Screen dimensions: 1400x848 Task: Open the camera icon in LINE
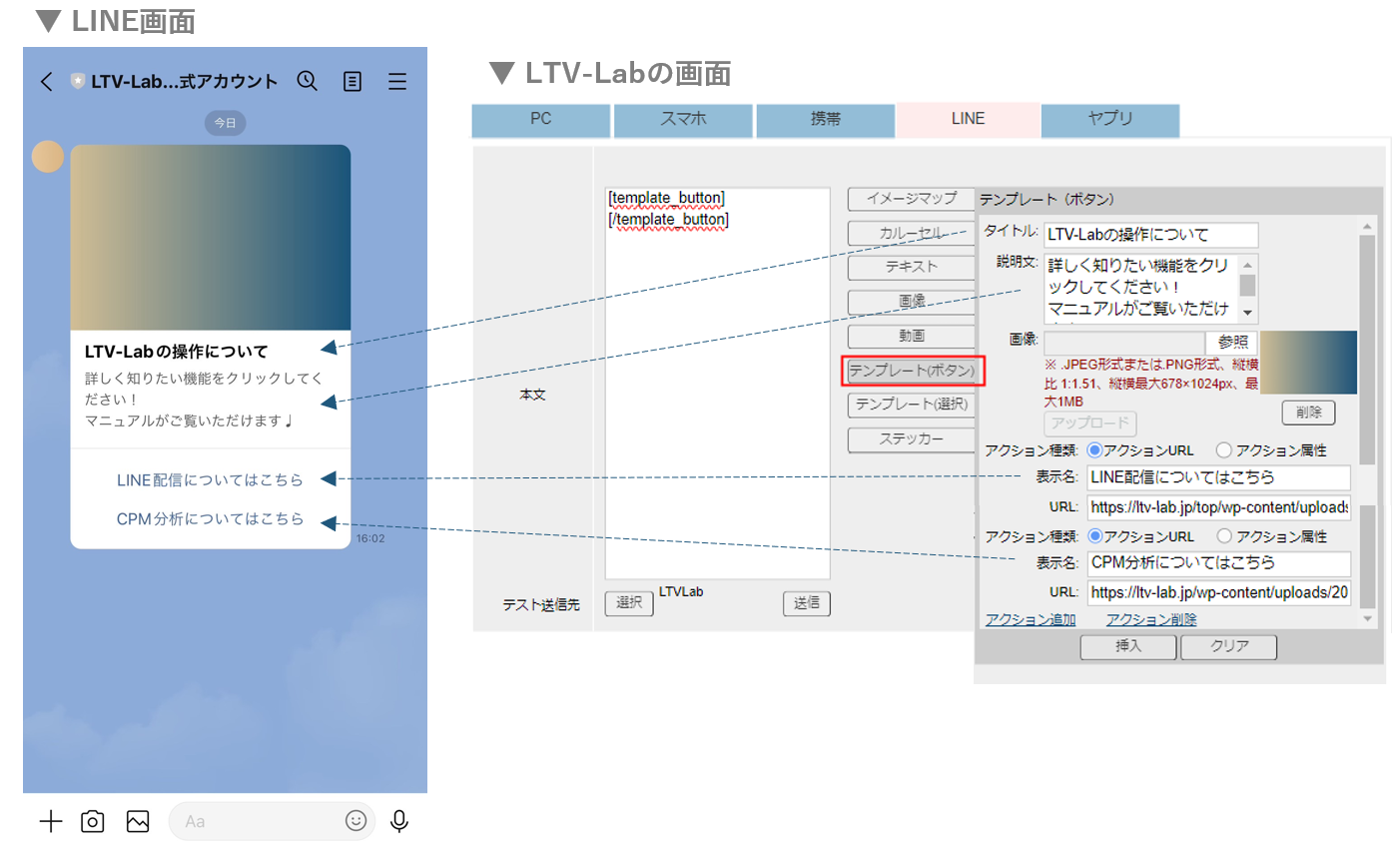[x=93, y=821]
